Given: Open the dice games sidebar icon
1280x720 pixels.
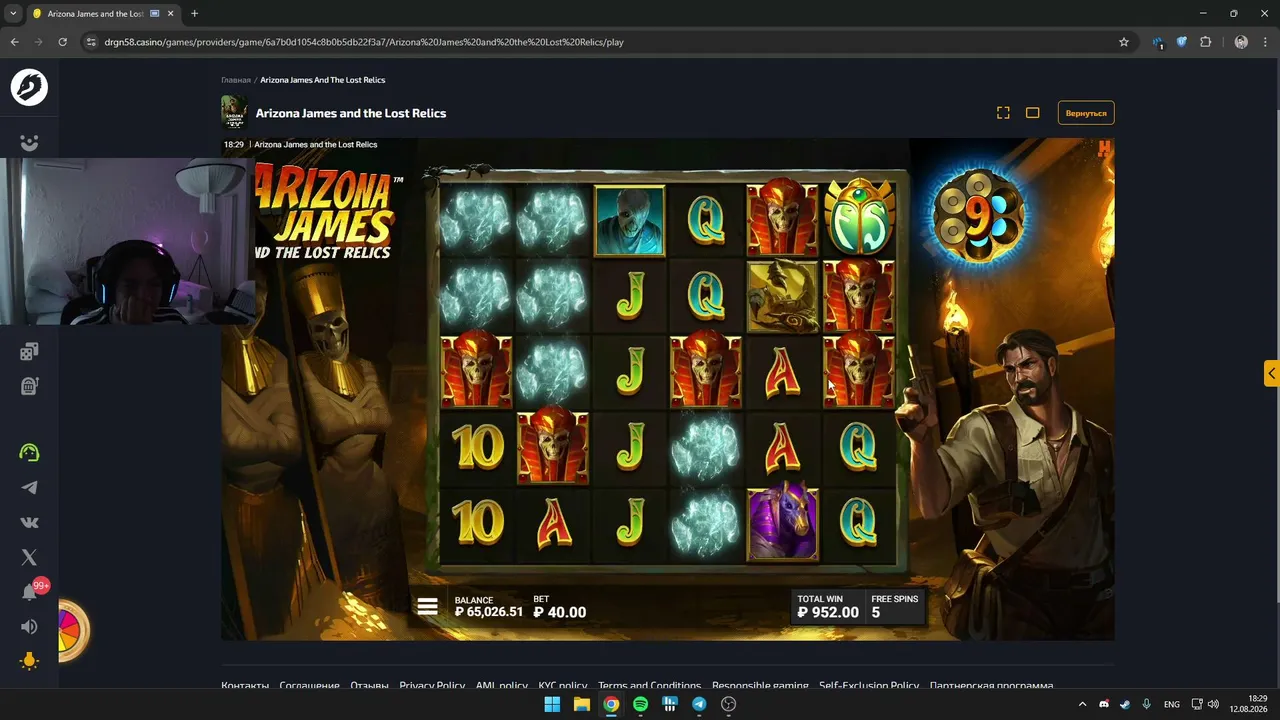Looking at the screenshot, I should (29, 351).
